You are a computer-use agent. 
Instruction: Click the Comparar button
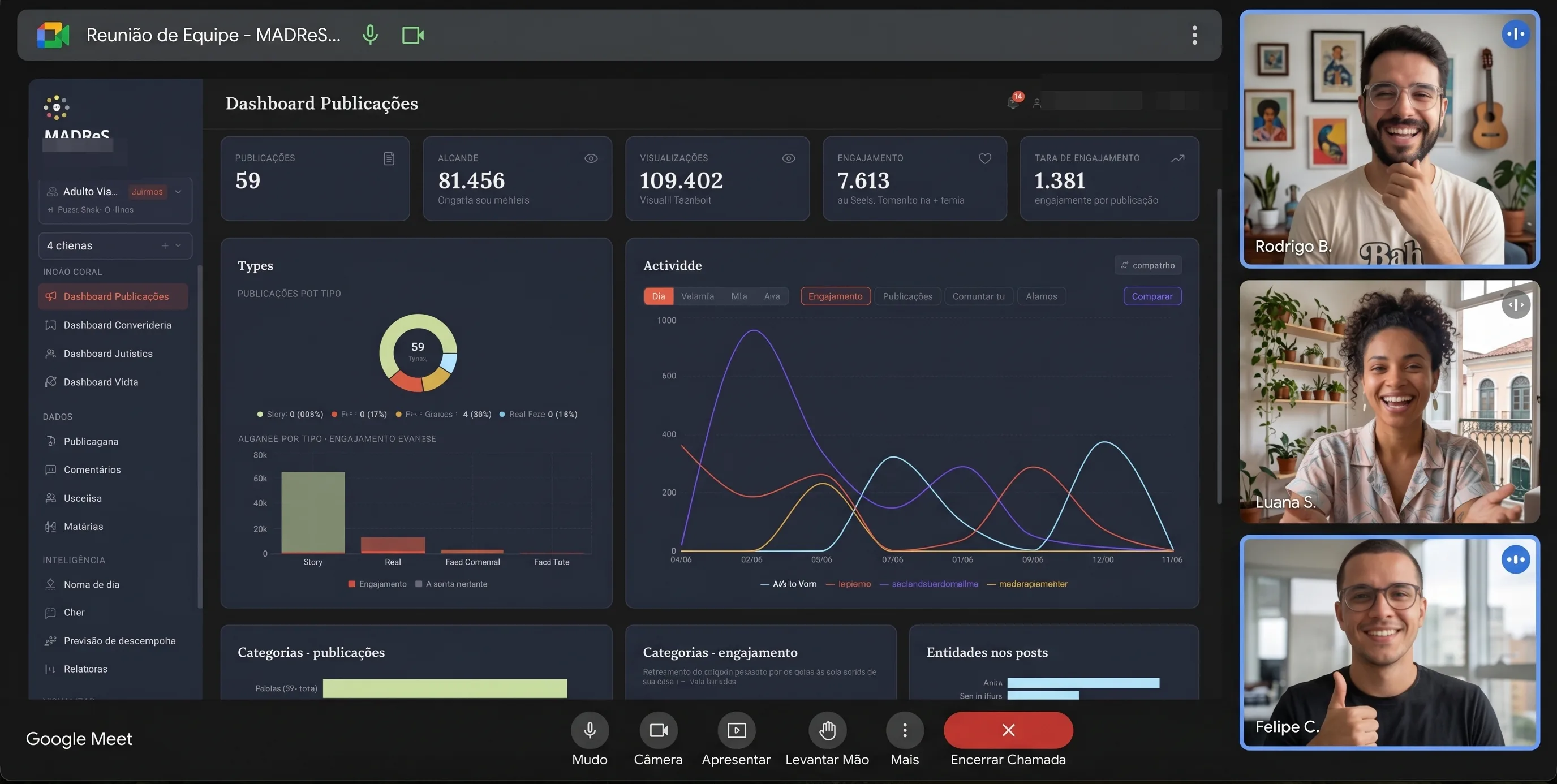(1152, 296)
